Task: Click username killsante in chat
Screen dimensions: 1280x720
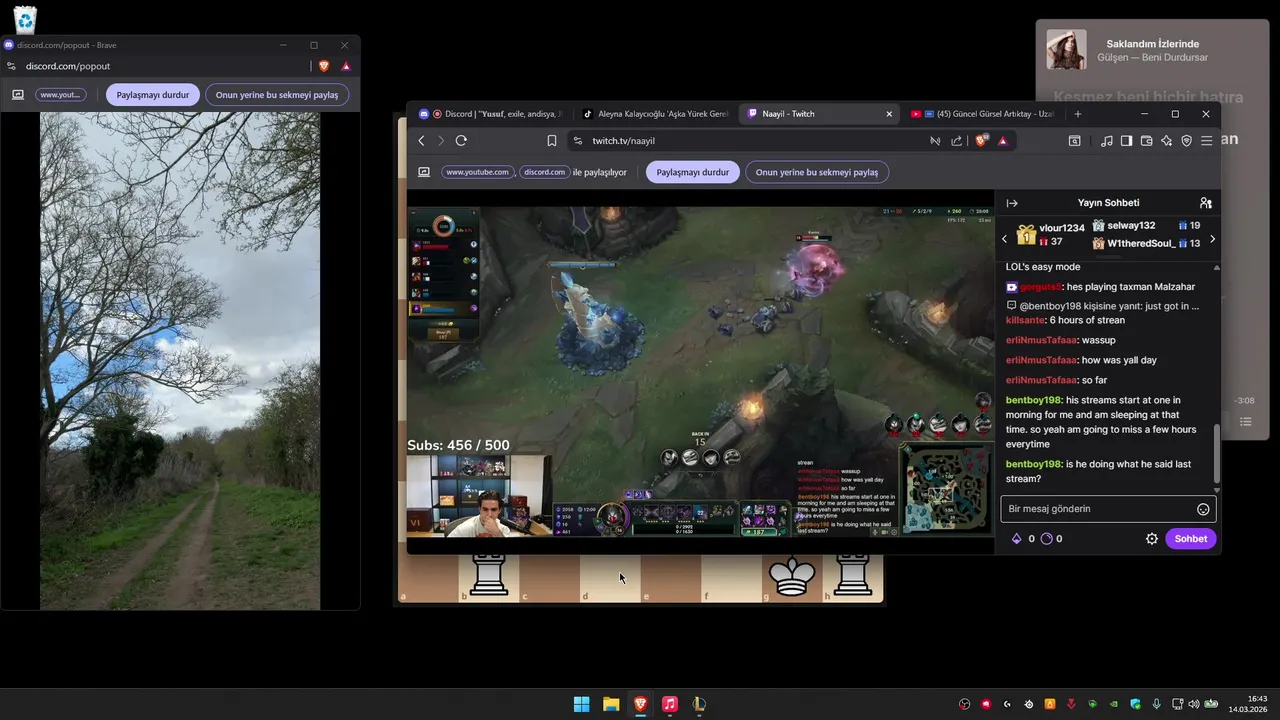Action: pos(1025,320)
